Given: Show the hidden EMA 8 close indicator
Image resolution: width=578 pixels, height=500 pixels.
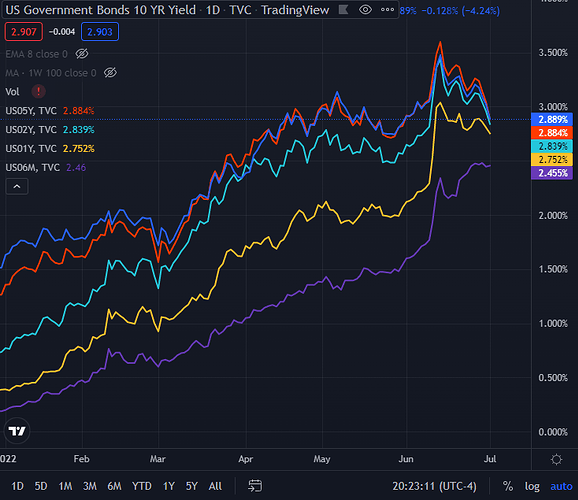Looking at the screenshot, I should [x=82, y=54].
